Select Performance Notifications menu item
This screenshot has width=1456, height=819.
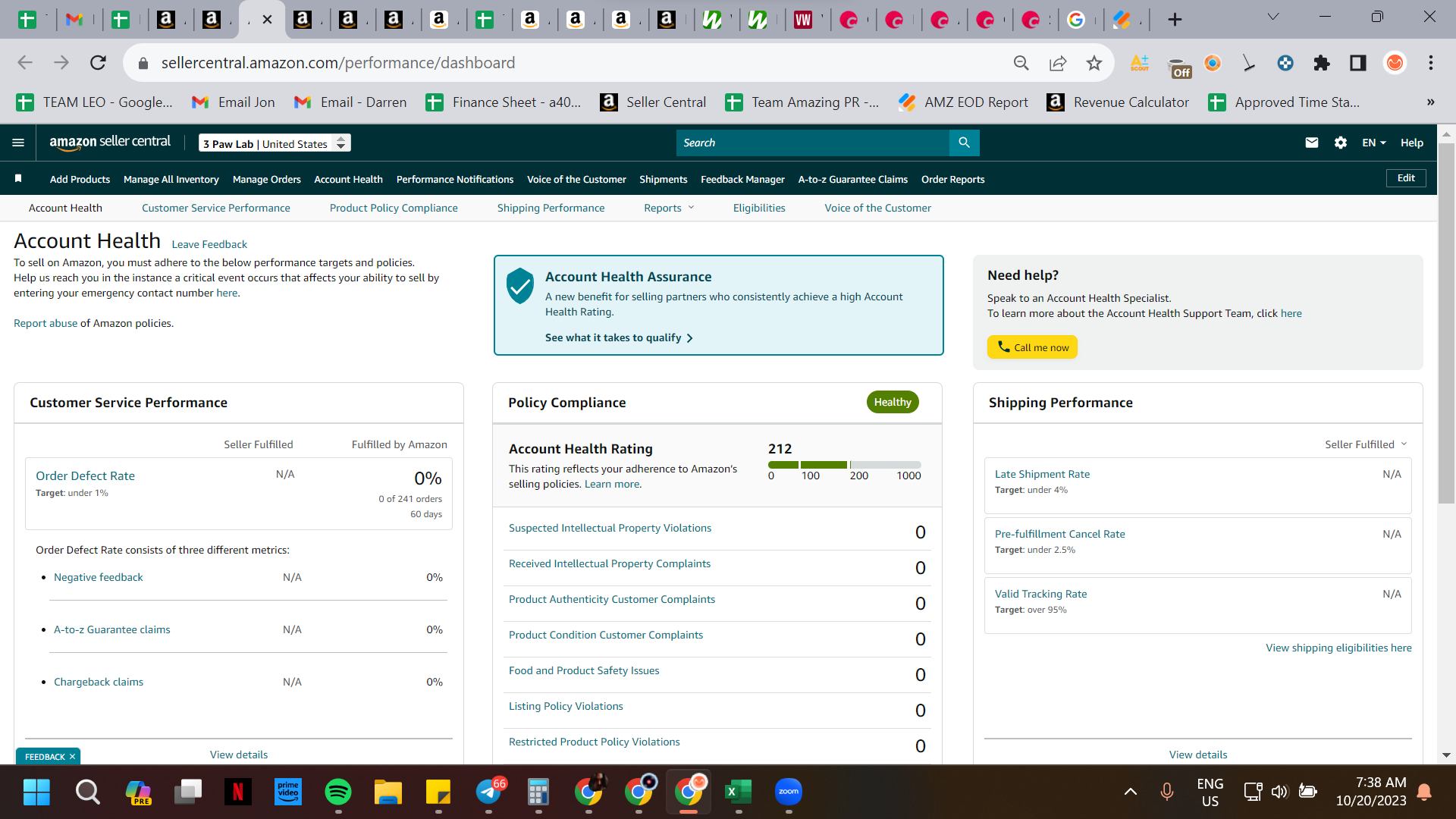coord(454,179)
